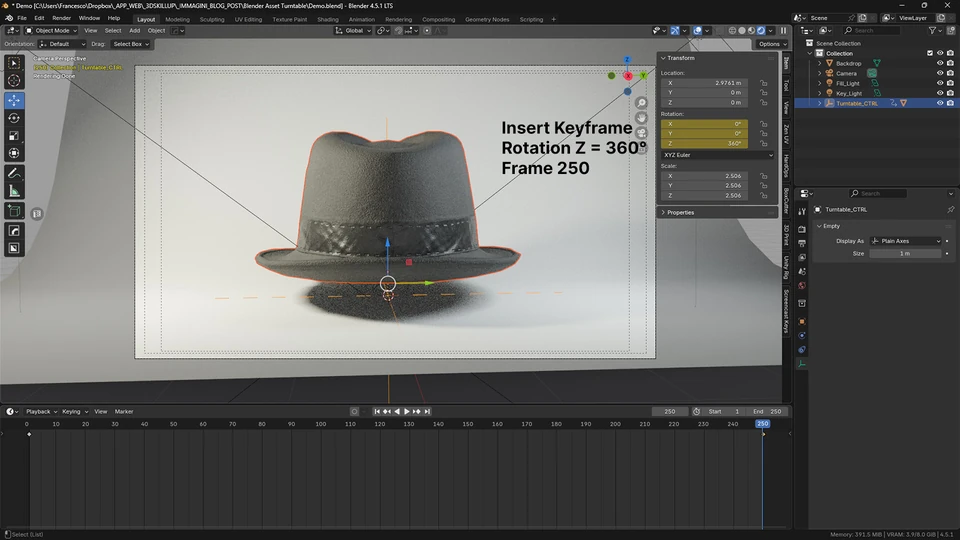960x540 pixels.
Task: Open the File menu
Action: [x=22, y=18]
